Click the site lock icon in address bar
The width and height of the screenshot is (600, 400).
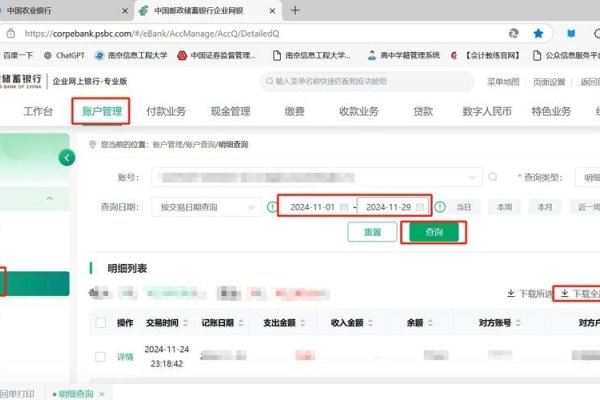coord(11,34)
